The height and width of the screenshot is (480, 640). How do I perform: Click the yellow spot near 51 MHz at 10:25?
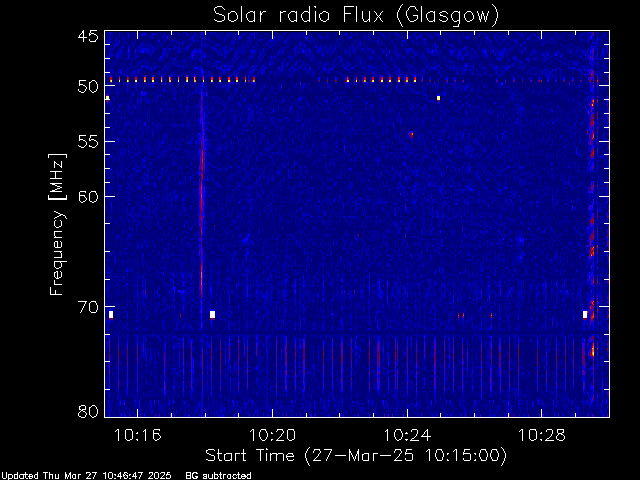[438, 98]
